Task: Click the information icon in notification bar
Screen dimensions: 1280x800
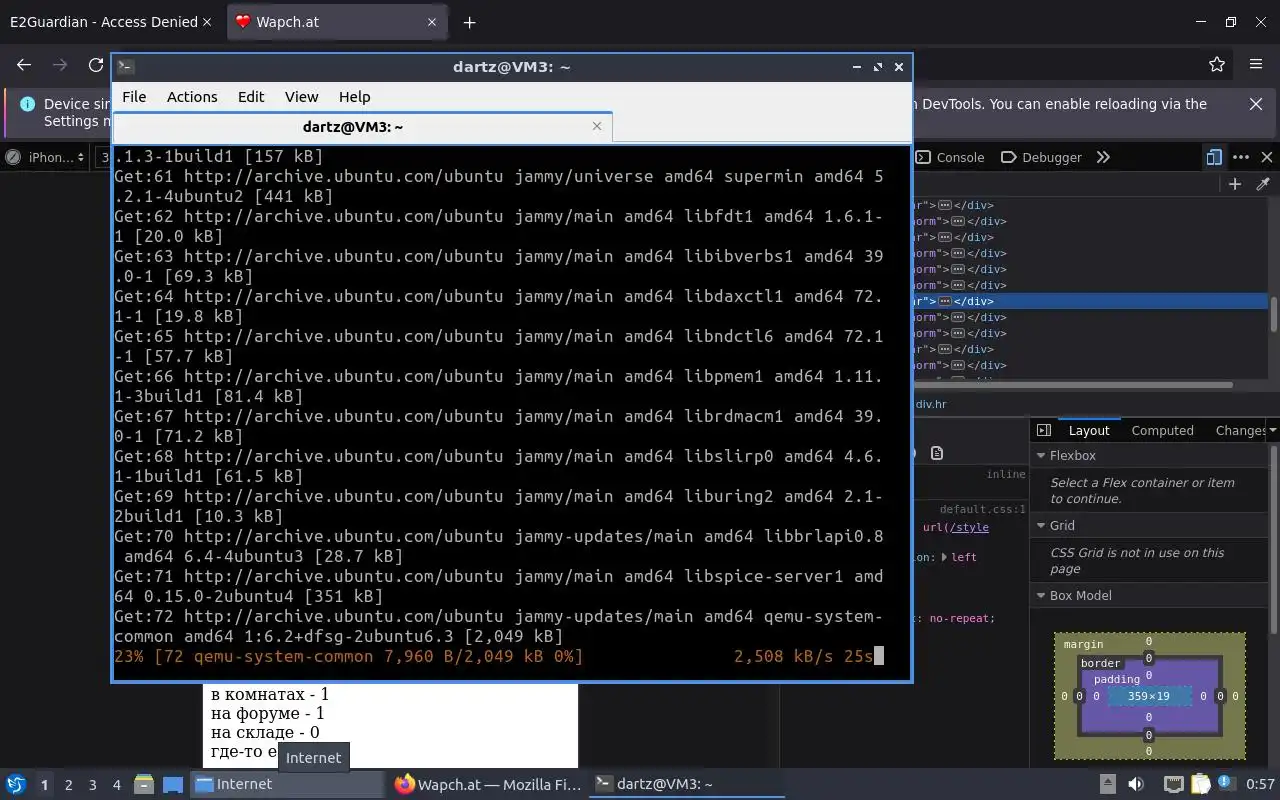Action: click(26, 104)
